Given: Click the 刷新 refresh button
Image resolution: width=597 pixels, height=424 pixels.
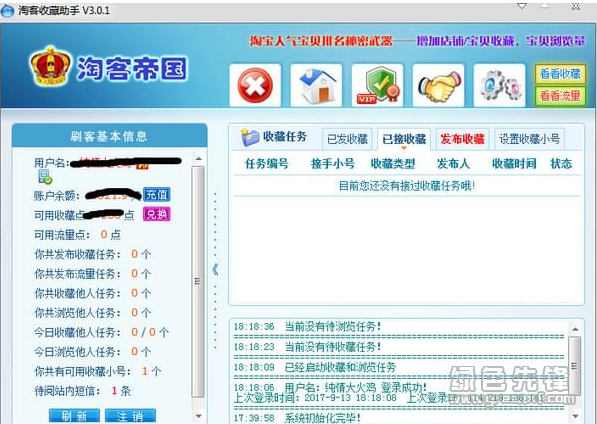Looking at the screenshot, I should (x=74, y=416).
